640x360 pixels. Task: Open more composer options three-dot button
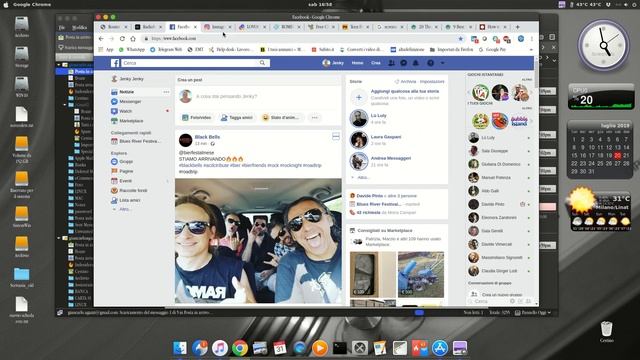coord(315,118)
